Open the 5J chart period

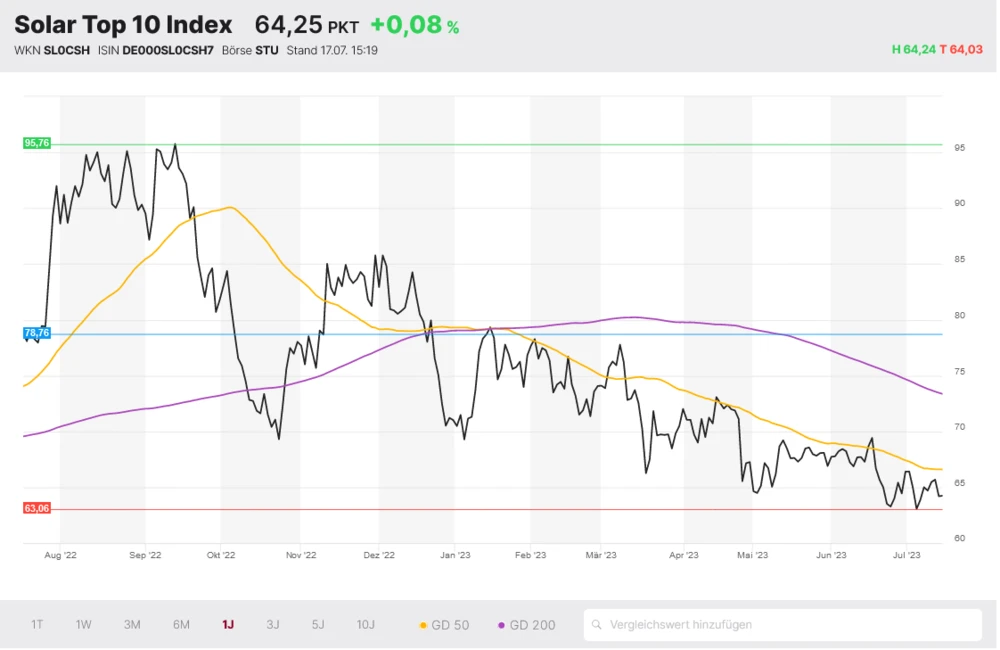point(318,625)
